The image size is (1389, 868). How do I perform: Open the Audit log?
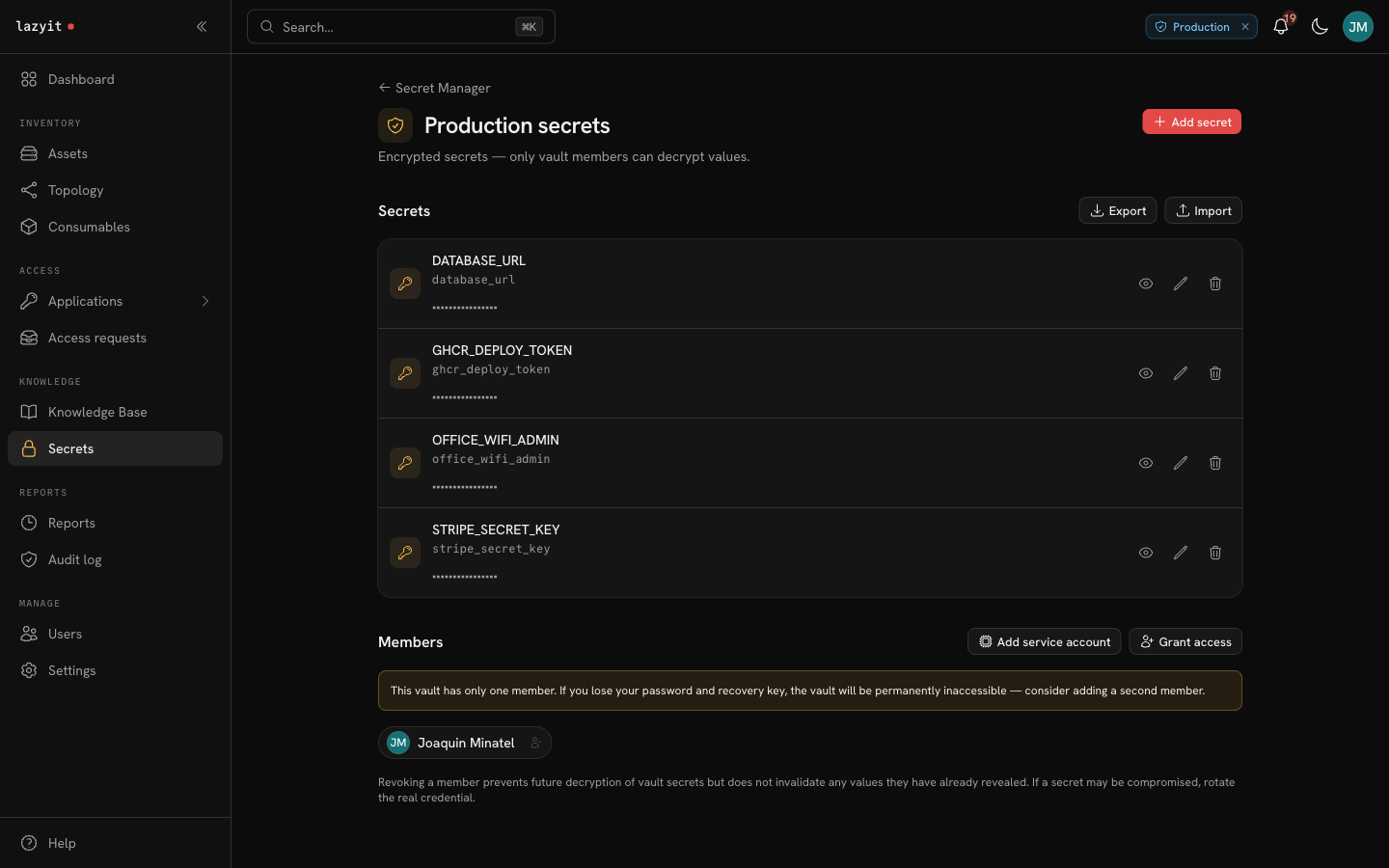click(x=115, y=559)
